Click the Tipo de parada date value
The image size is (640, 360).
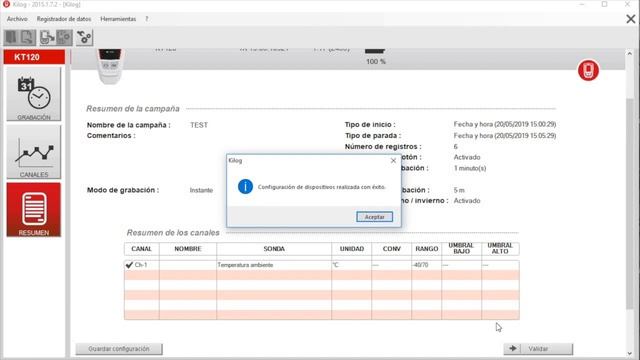click(505, 136)
